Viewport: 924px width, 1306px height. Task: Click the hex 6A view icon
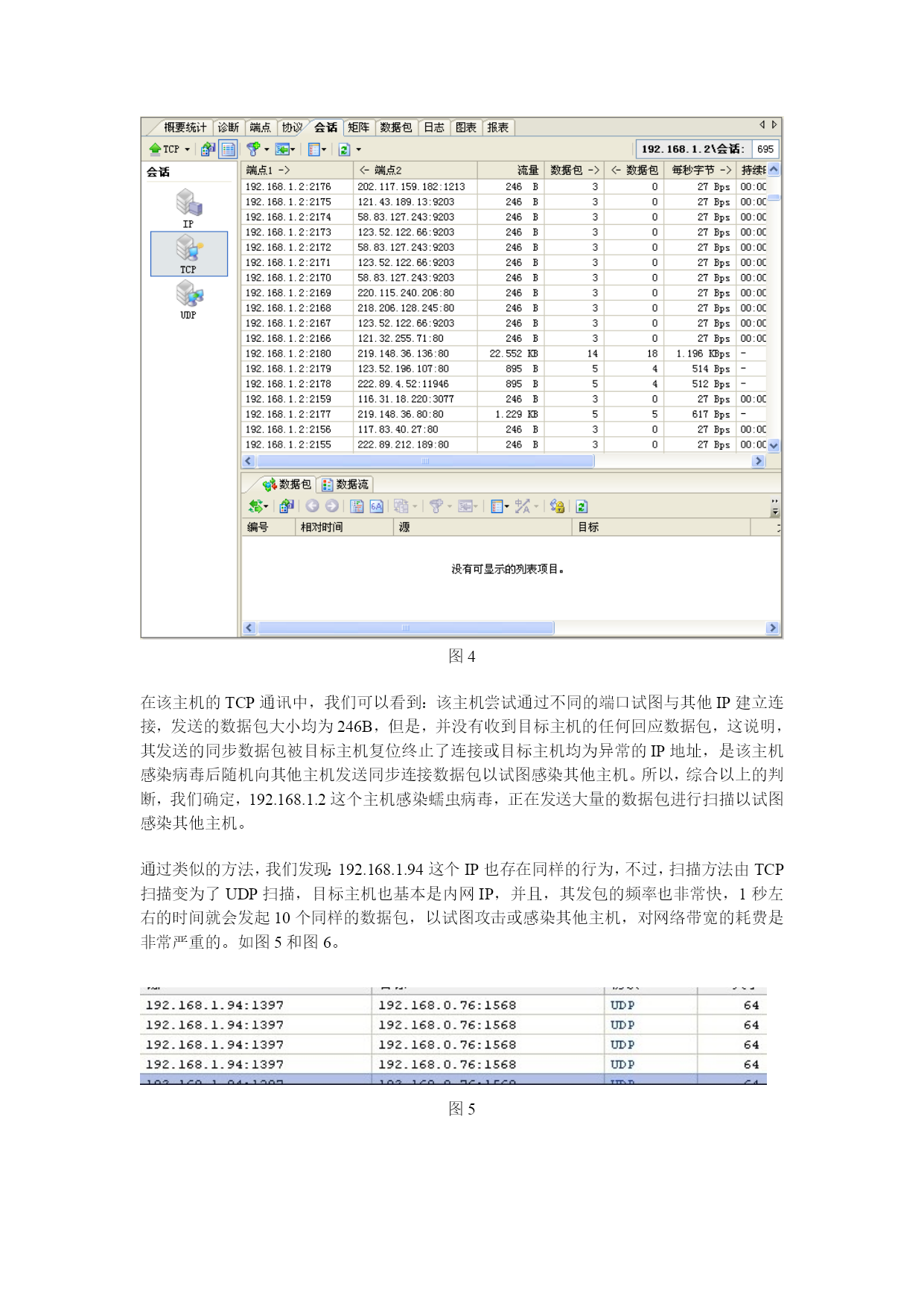tap(377, 506)
